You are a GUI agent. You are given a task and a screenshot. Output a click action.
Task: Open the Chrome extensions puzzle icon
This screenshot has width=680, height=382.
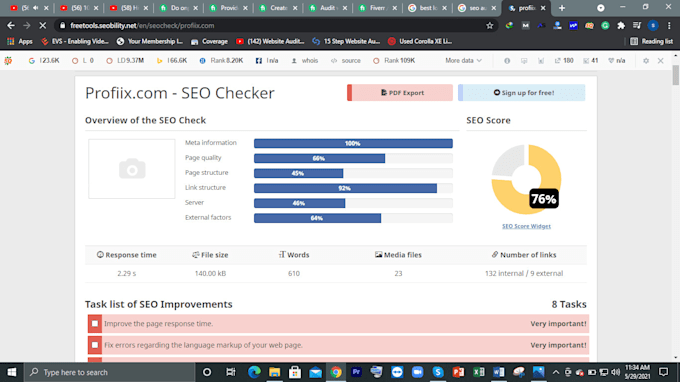point(621,26)
